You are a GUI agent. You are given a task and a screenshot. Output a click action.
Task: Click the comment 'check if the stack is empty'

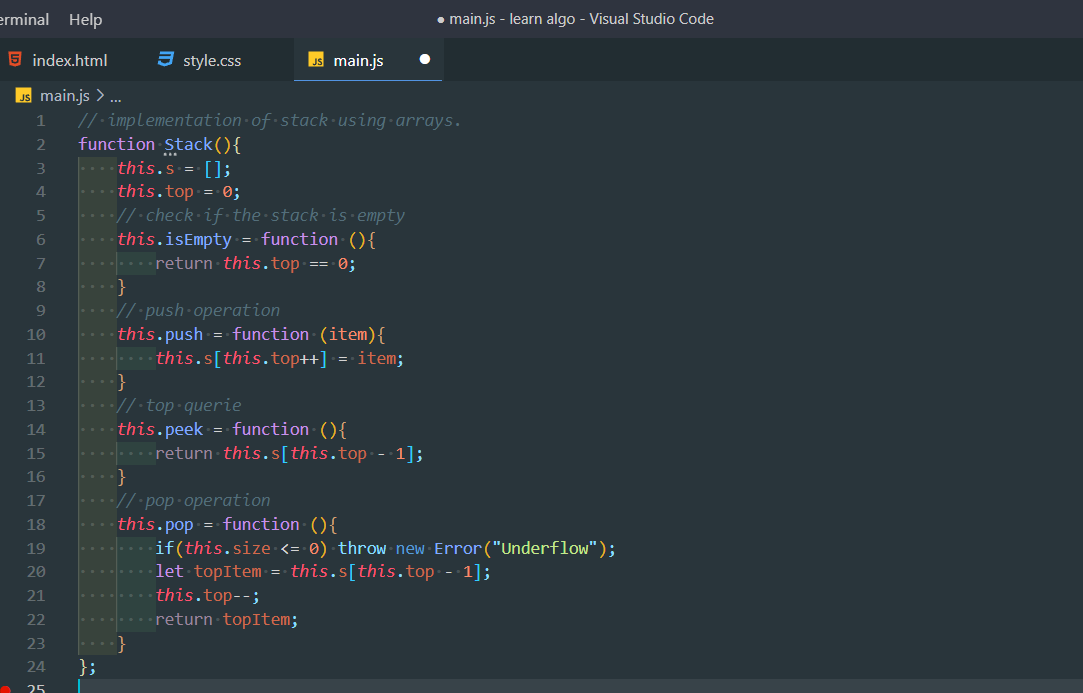[x=260, y=216]
